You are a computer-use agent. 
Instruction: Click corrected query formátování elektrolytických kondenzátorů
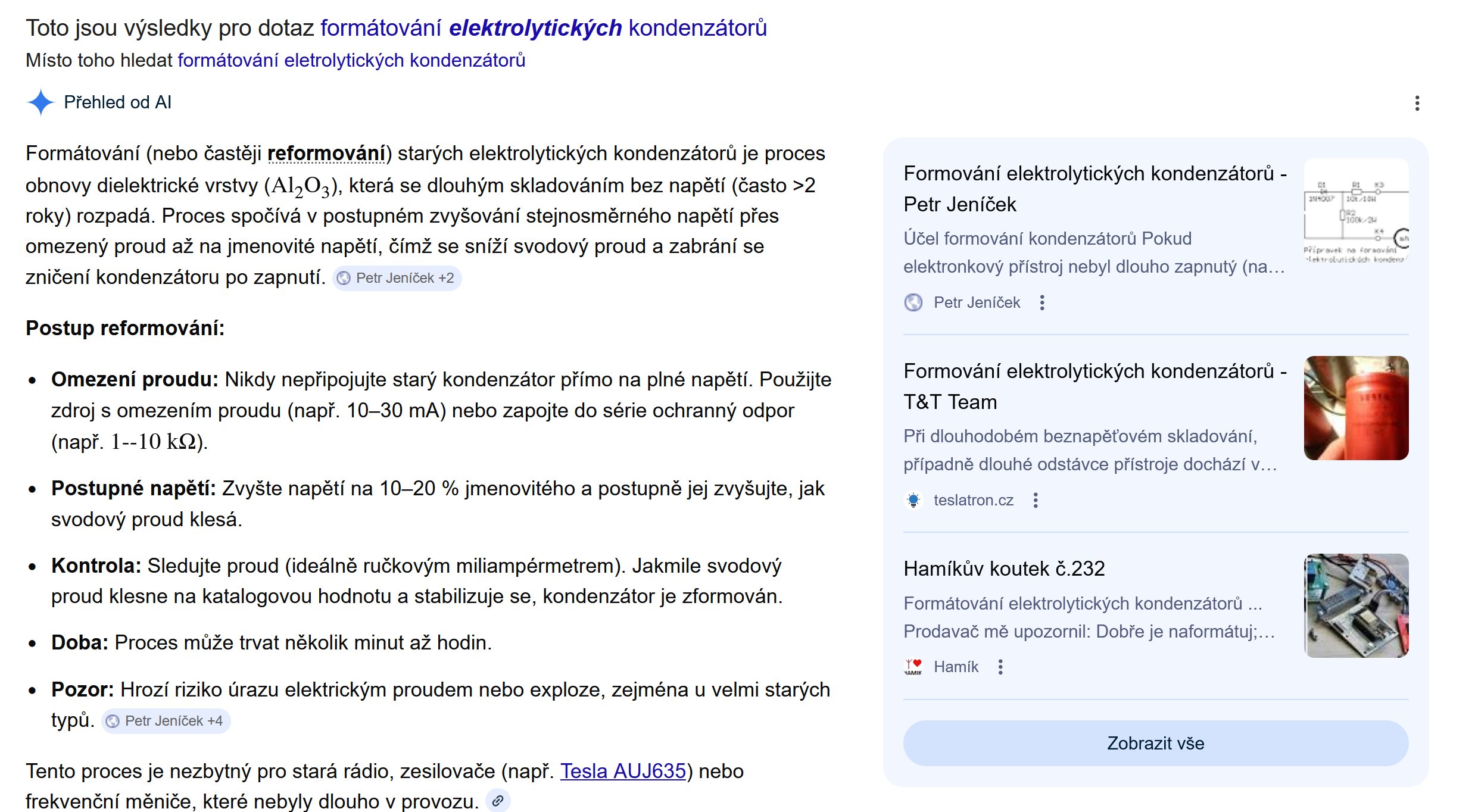(x=543, y=28)
